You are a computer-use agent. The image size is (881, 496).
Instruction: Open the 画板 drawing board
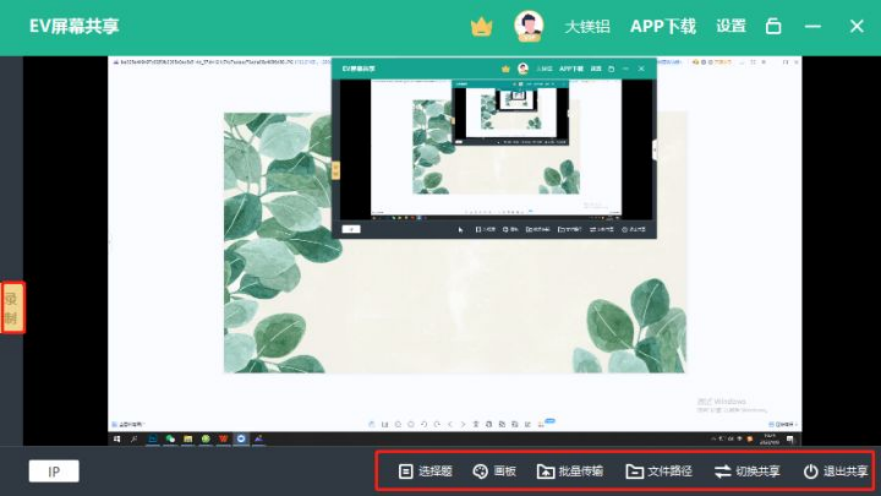pos(494,471)
